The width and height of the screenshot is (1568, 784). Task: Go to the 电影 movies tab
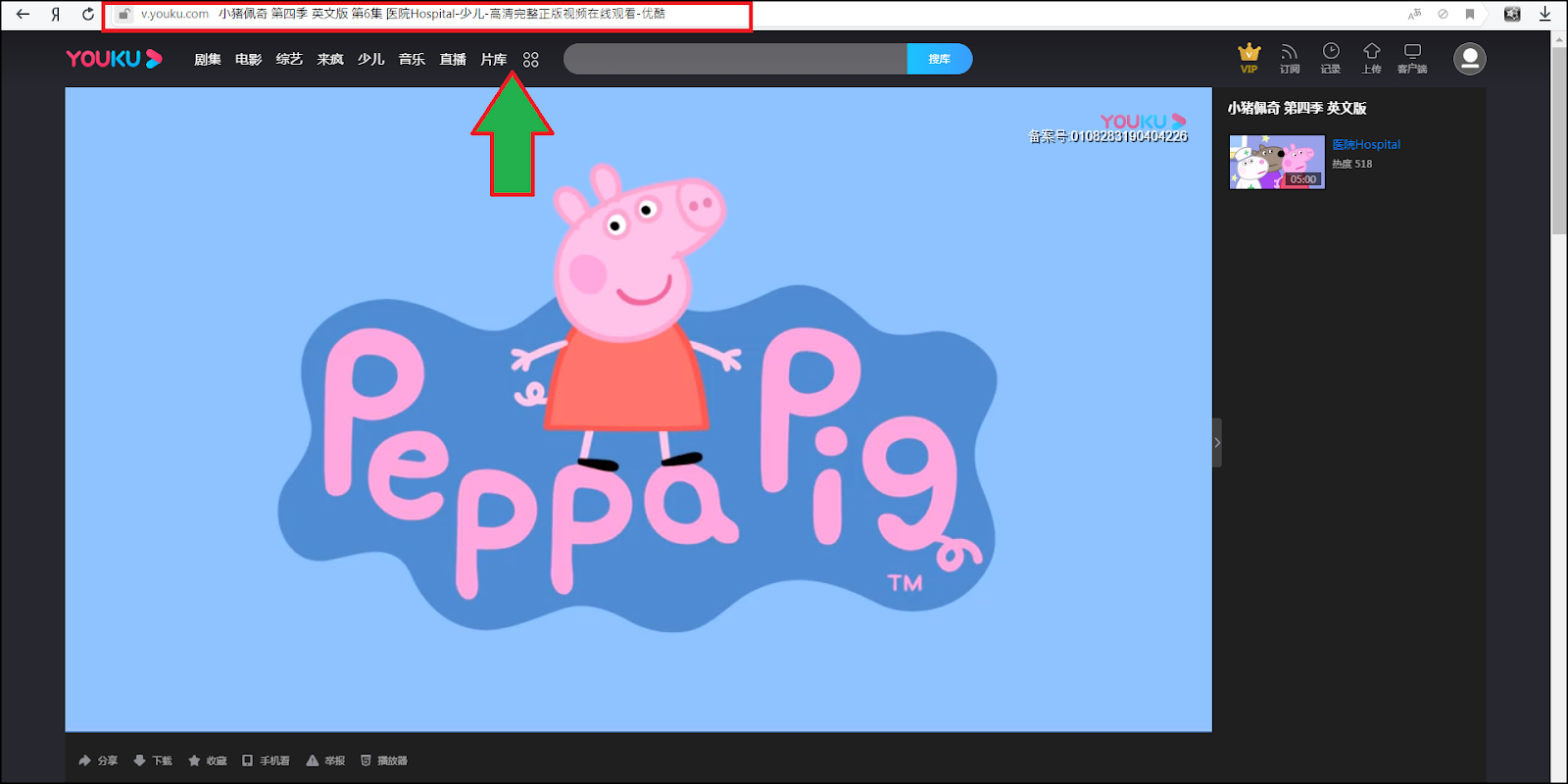click(248, 60)
